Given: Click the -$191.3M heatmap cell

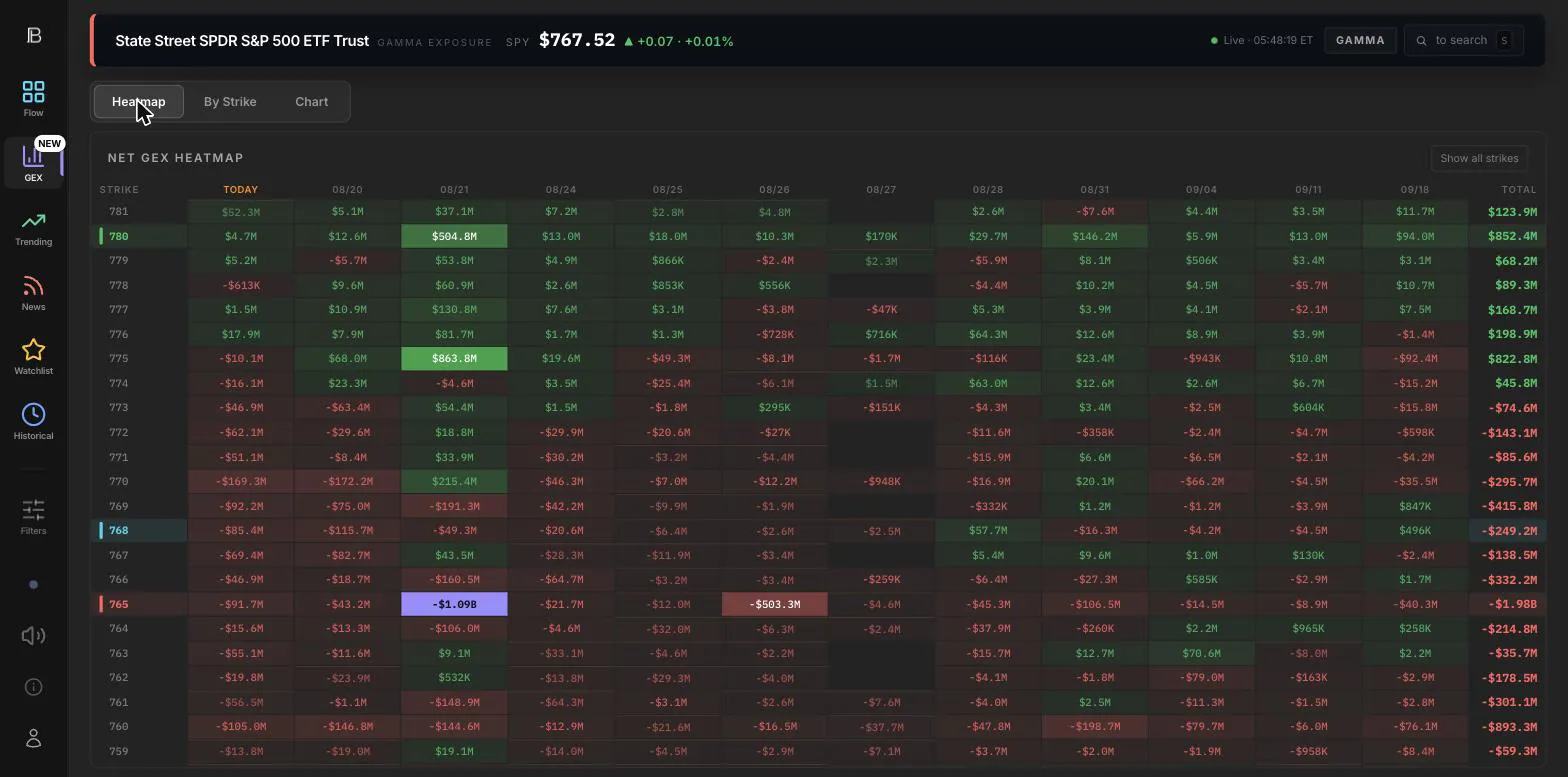Looking at the screenshot, I should coord(454,506).
